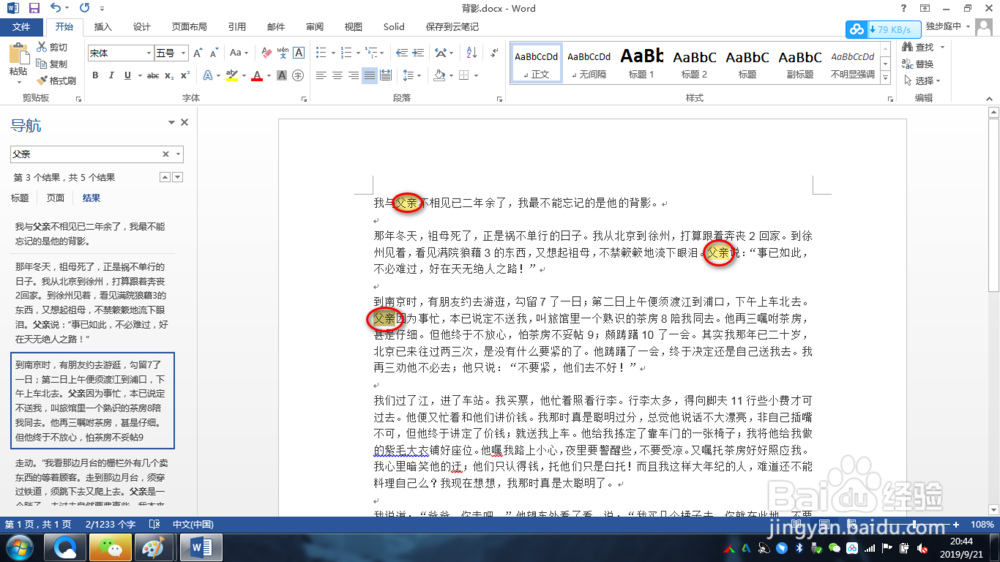
Task: Switch to 设计 Design tab
Action: click(x=142, y=27)
